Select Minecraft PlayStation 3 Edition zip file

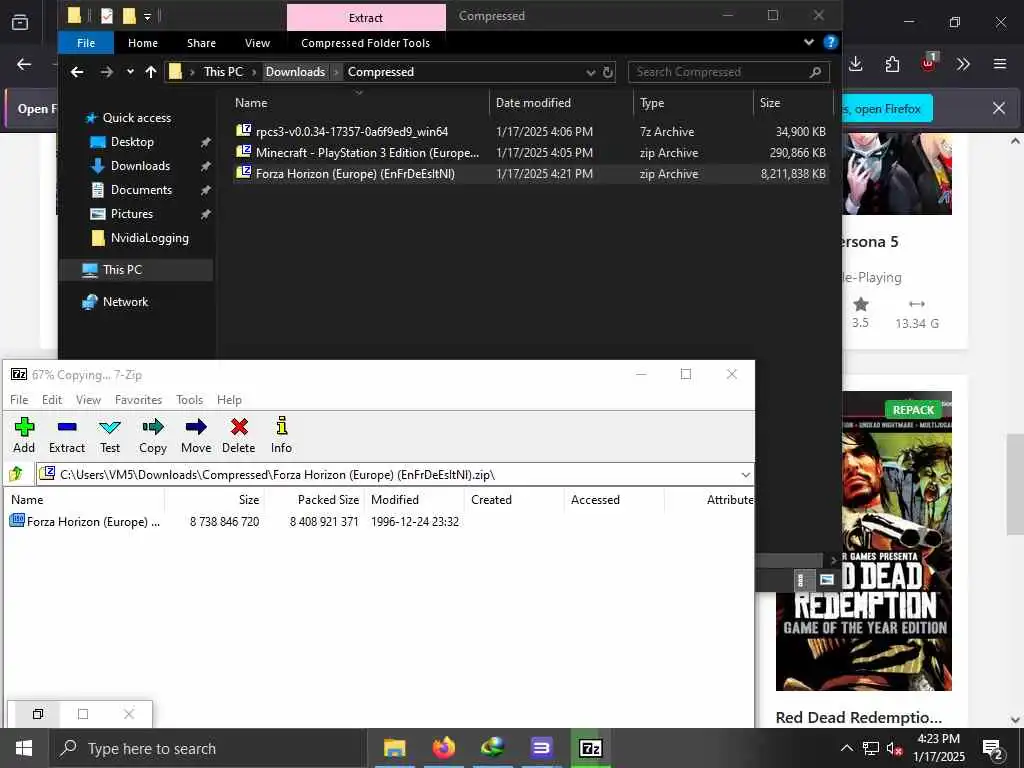(x=532, y=153)
